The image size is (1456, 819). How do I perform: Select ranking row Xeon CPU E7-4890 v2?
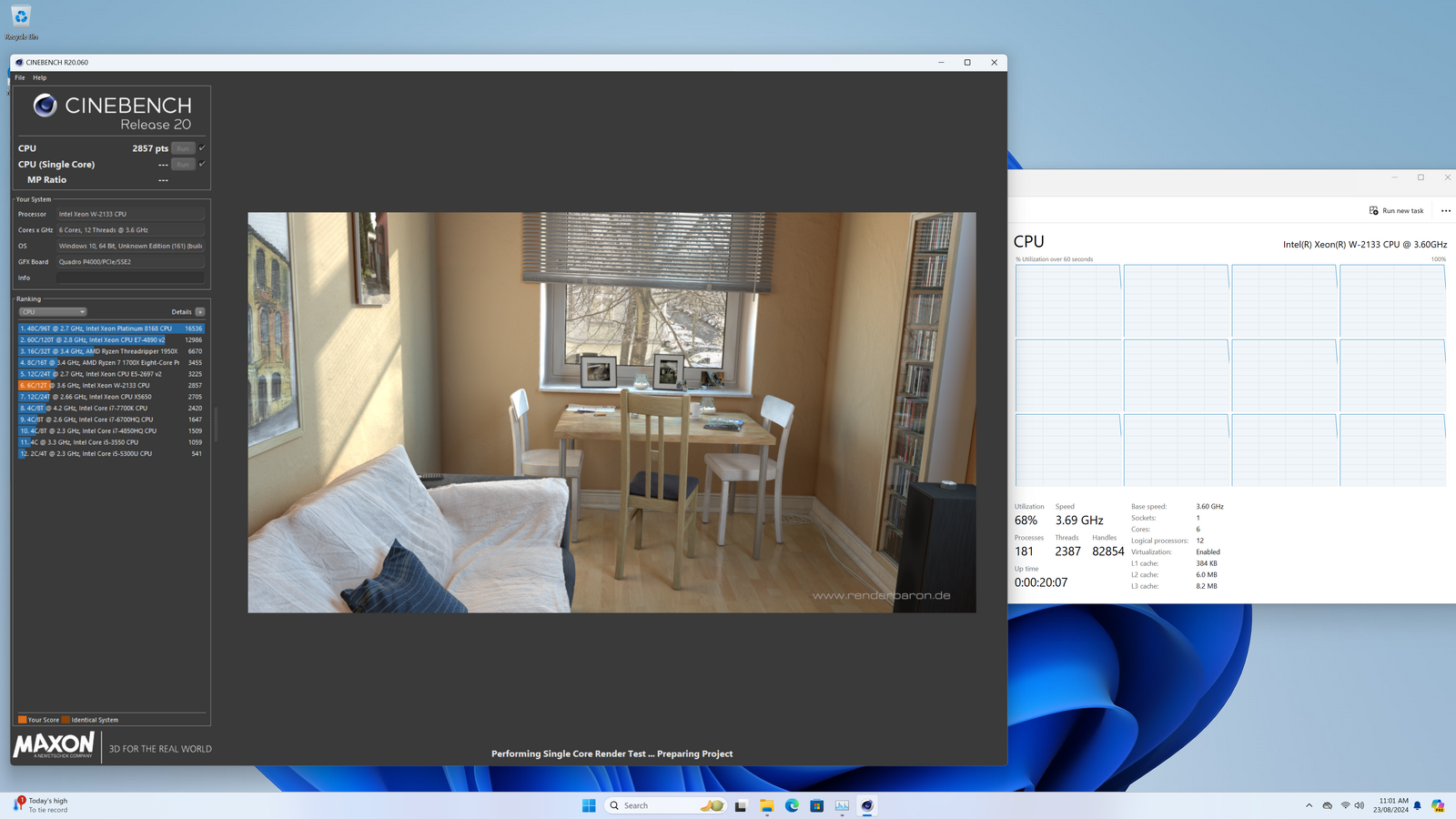coord(111,339)
